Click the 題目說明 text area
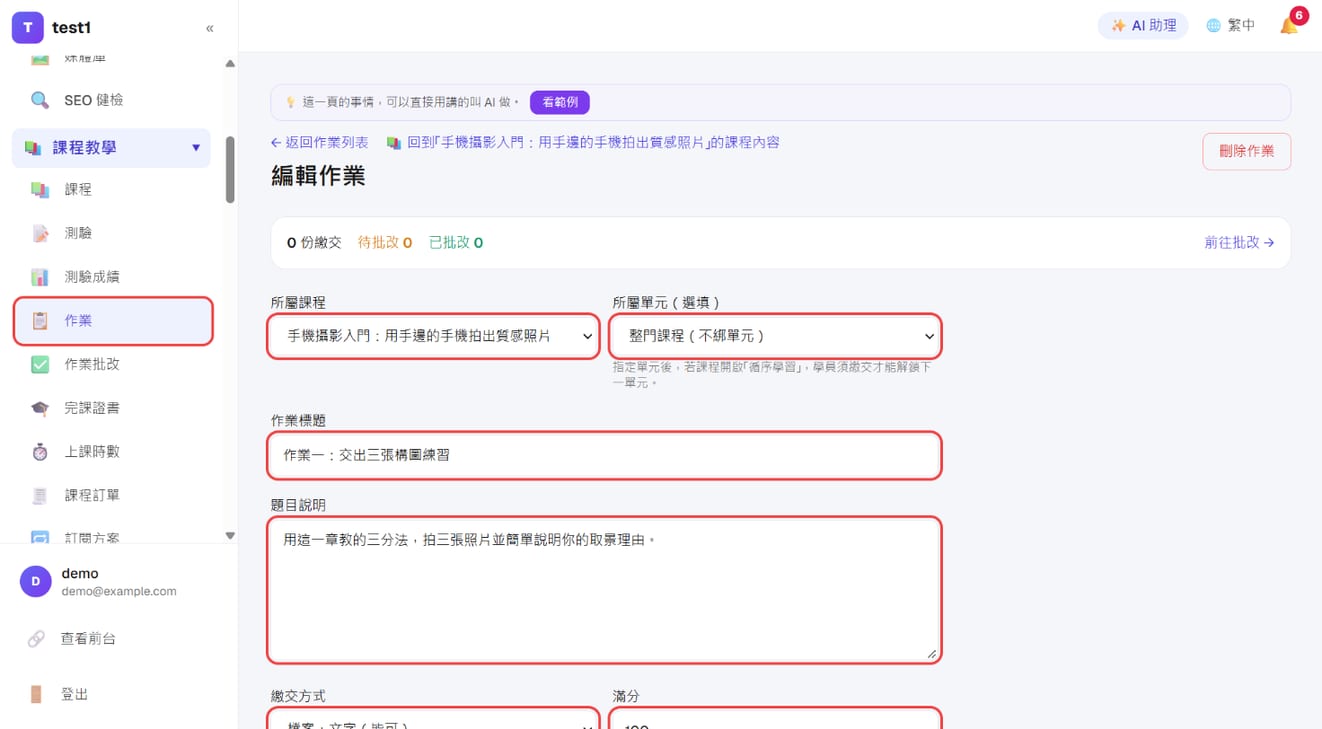1322x729 pixels. 605,590
